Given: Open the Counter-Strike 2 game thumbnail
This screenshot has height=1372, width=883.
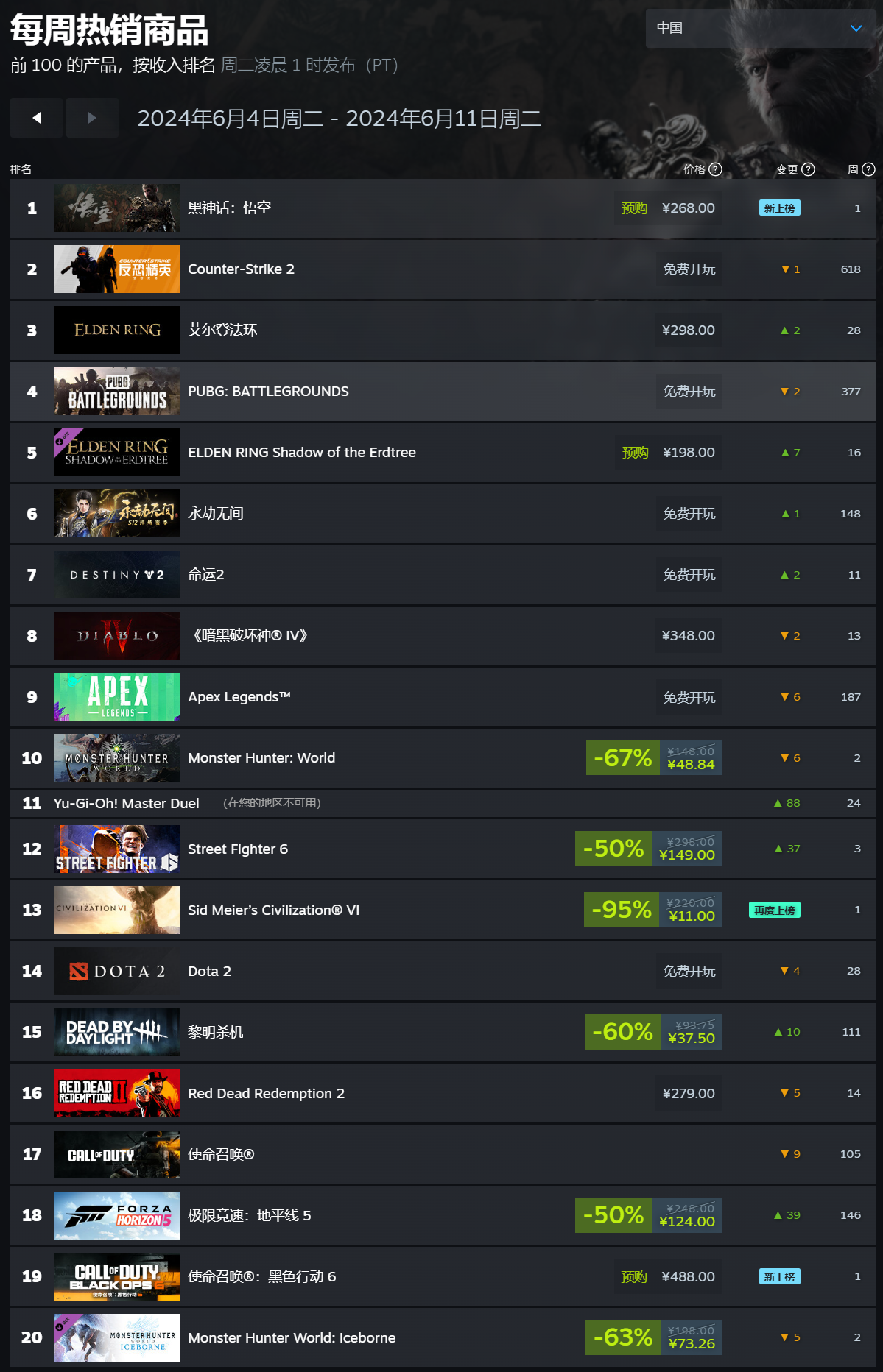Looking at the screenshot, I should (x=117, y=269).
